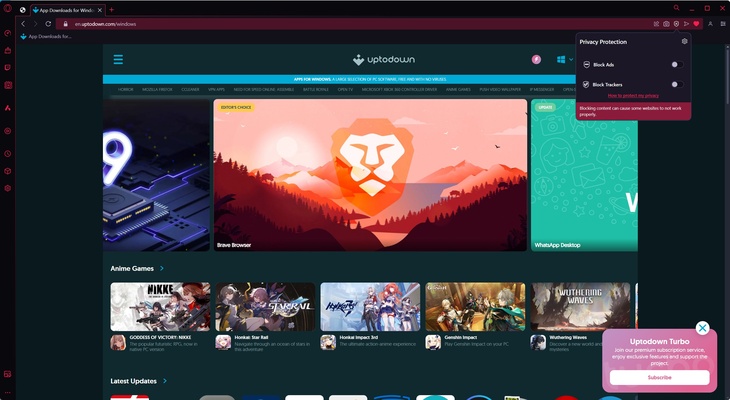Click the privacy protection shield icon
The image size is (730, 400).
click(x=676, y=24)
